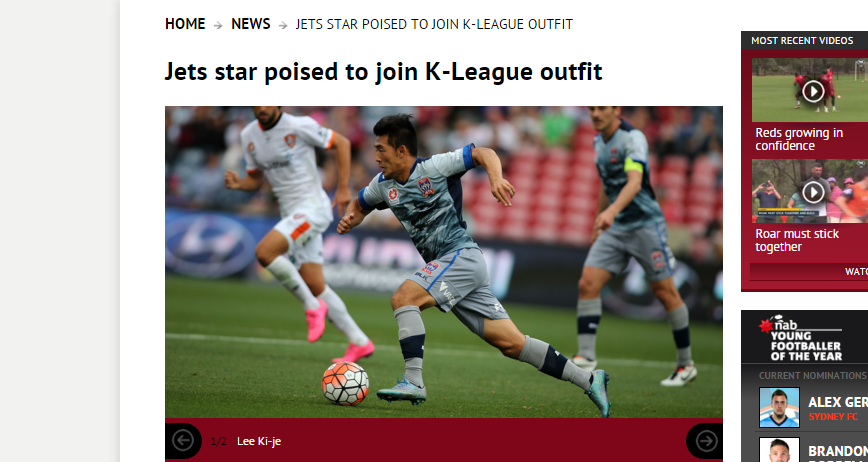Viewport: 868px width, 462px height.
Task: Open the NEWS breadcrumb link
Action: click(251, 24)
